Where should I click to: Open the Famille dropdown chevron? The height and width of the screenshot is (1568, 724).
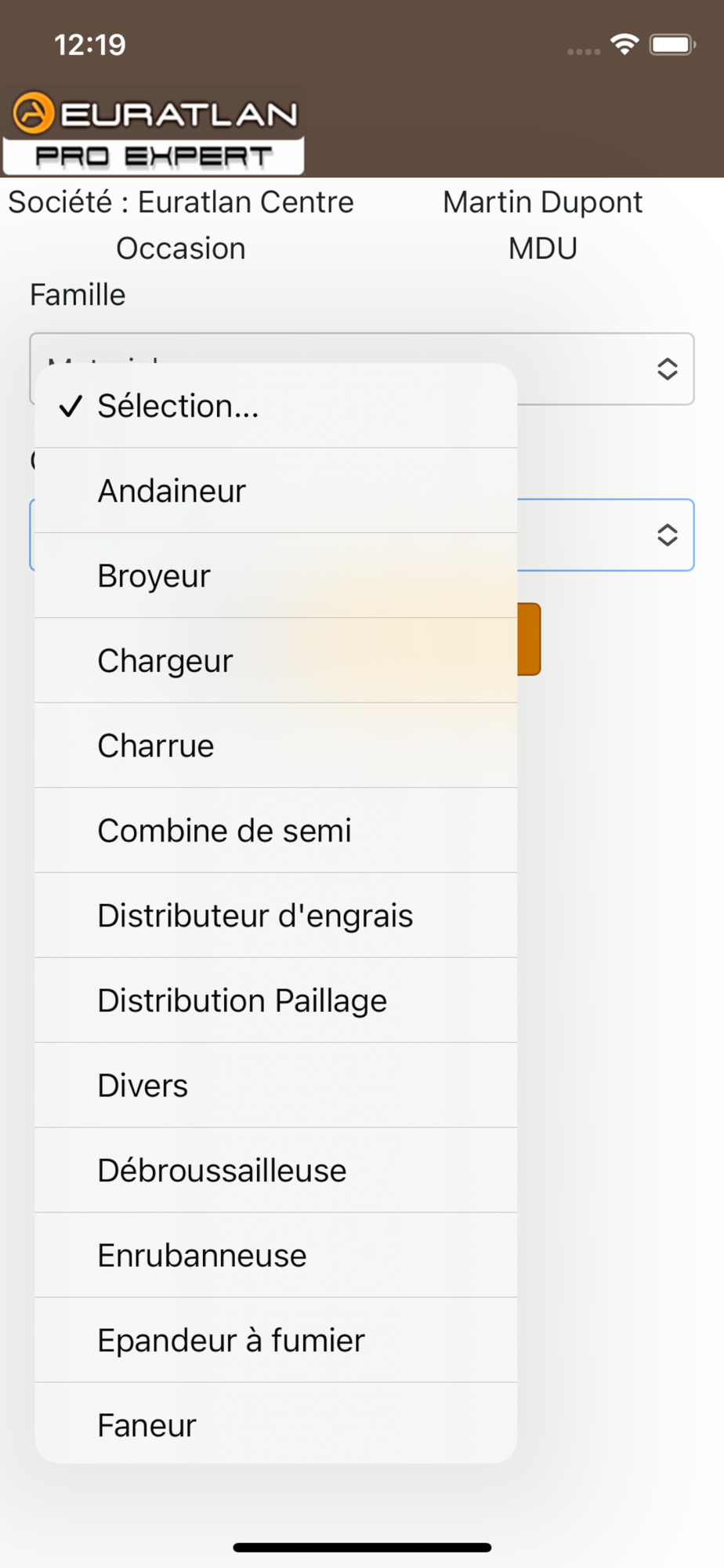[x=667, y=369]
